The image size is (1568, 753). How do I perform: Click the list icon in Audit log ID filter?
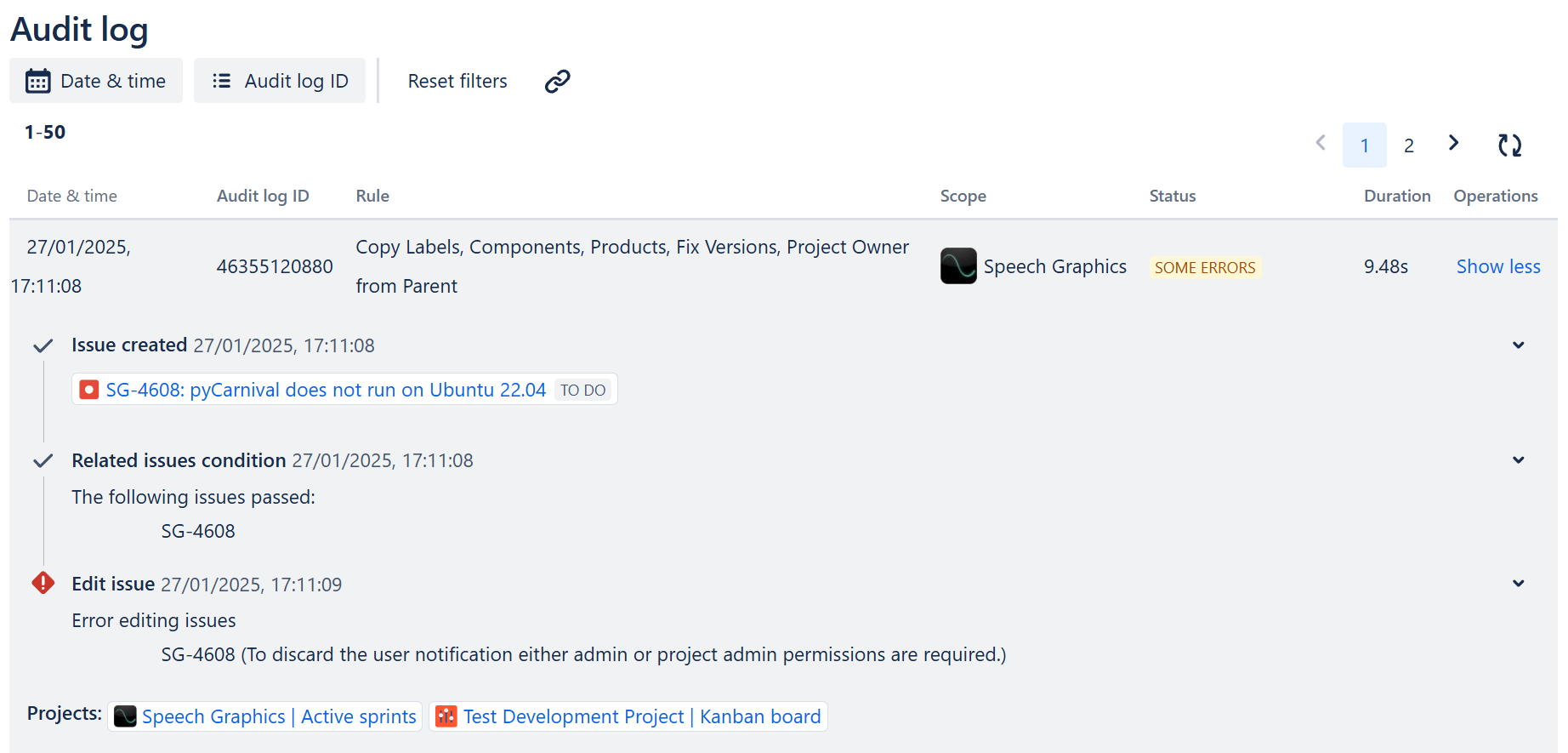coord(221,81)
